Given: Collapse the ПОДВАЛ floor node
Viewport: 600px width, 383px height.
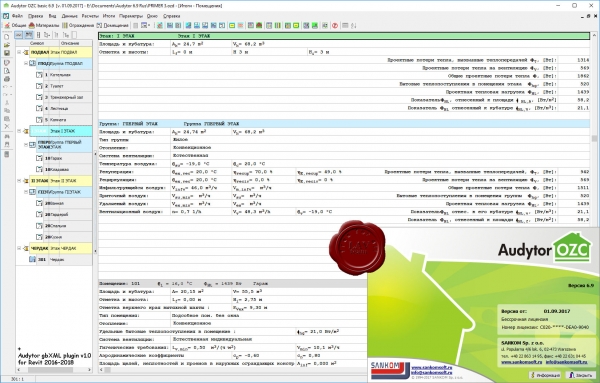Looking at the screenshot, I should [19, 52].
